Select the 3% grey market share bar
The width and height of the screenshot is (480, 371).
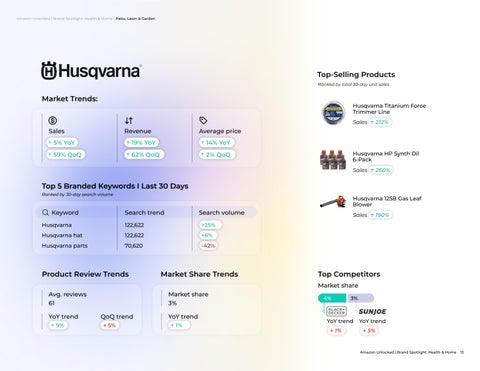[x=360, y=298]
